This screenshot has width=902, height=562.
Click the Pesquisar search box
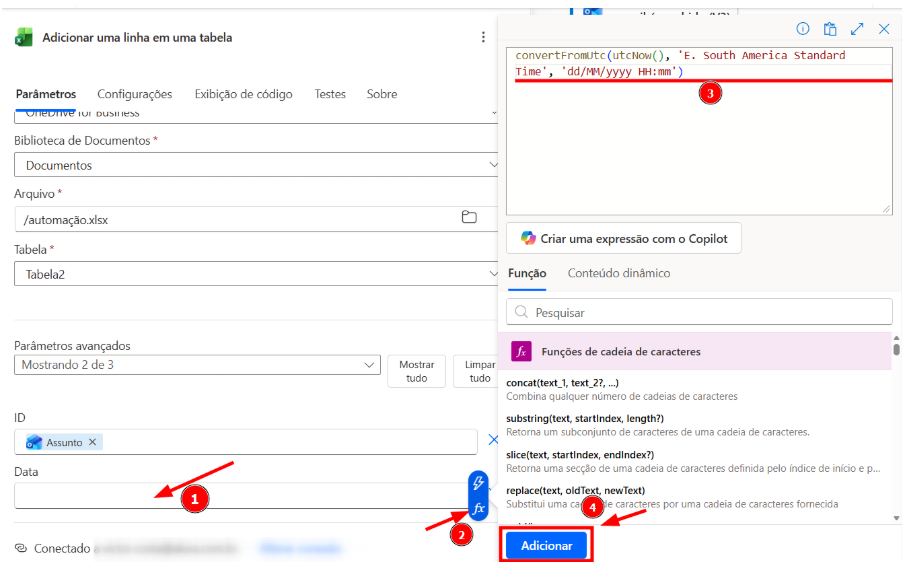click(699, 312)
